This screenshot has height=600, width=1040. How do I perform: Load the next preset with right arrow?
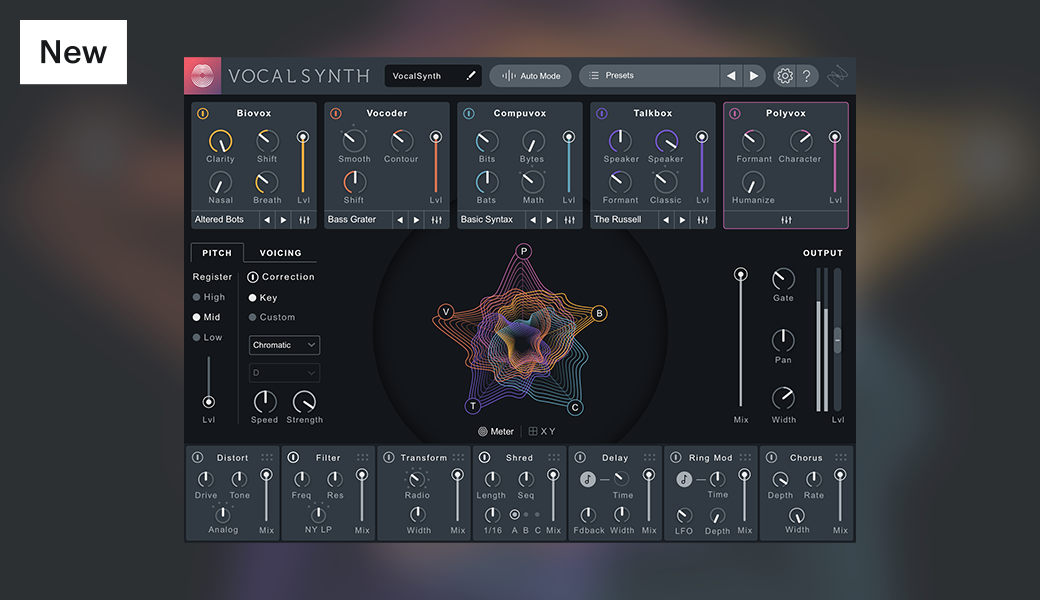point(754,76)
